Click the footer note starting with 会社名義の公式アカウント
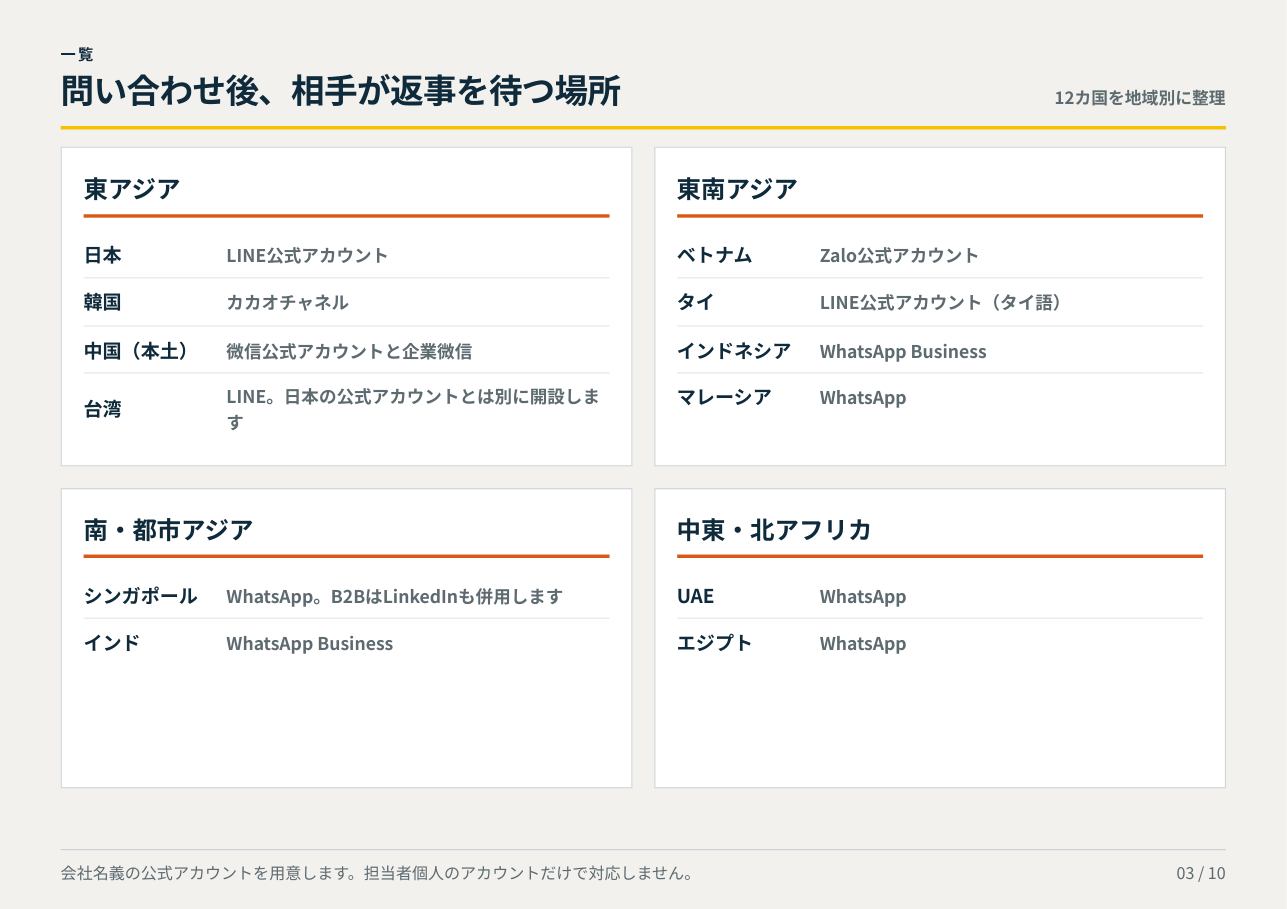 [x=377, y=873]
